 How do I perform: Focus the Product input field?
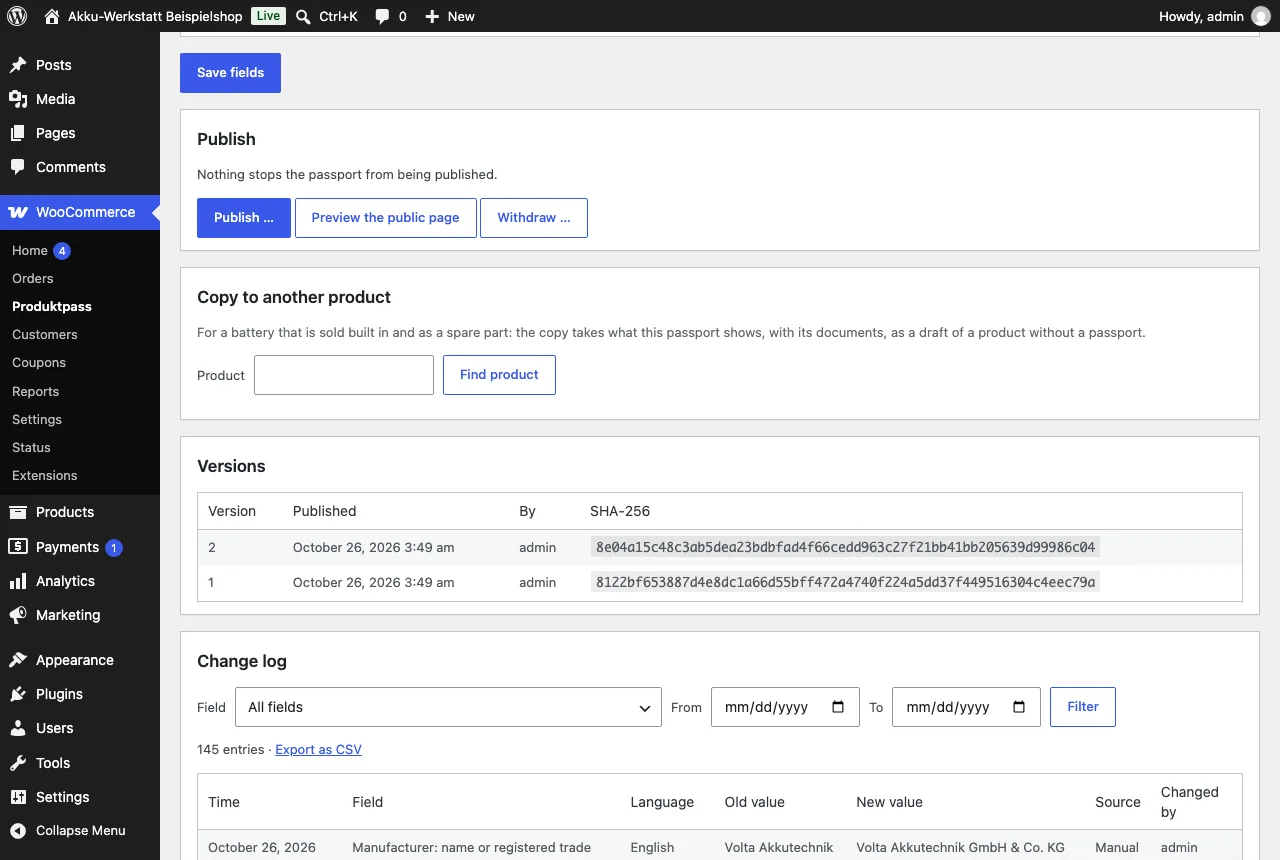click(344, 375)
